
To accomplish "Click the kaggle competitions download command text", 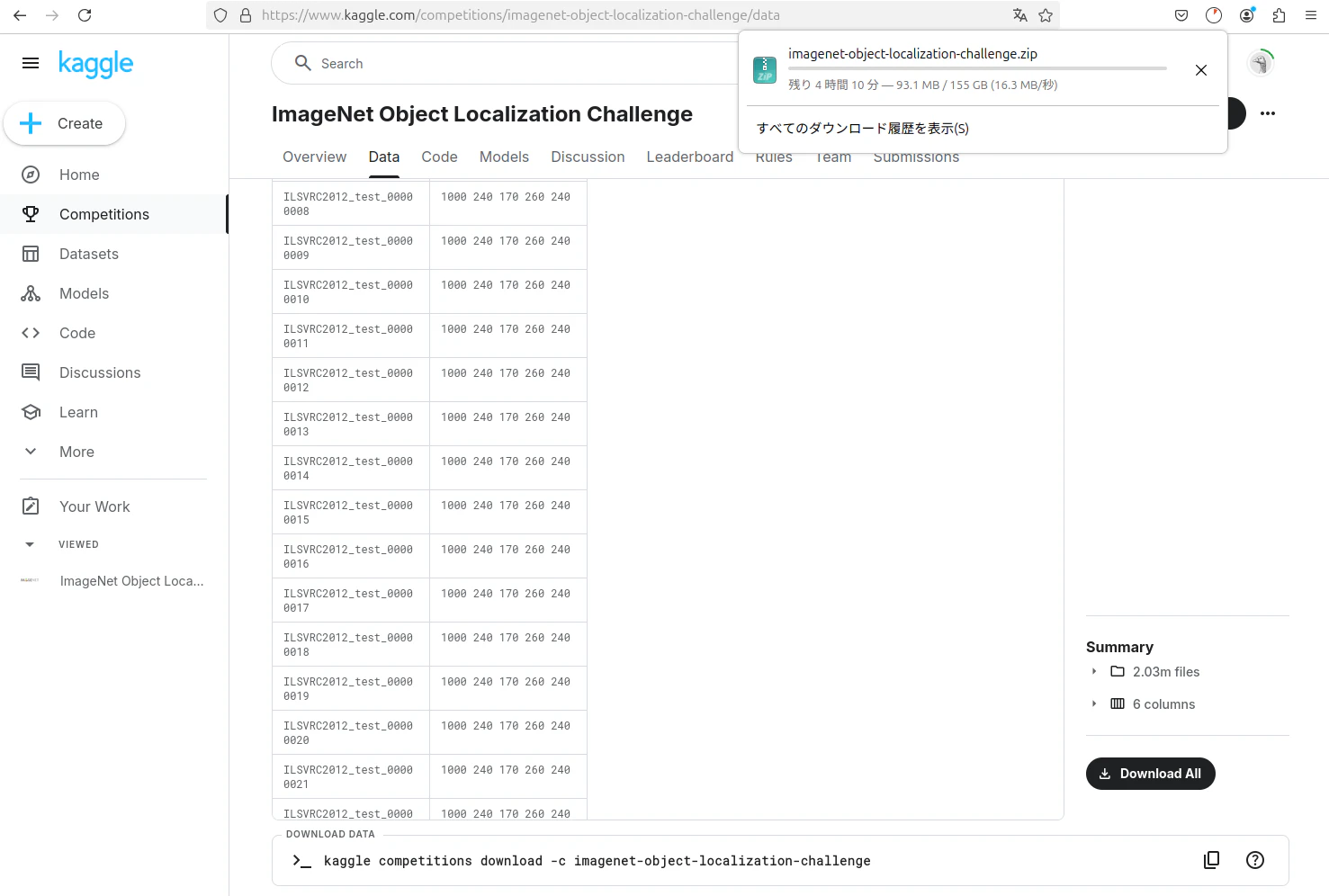I will point(597,861).
